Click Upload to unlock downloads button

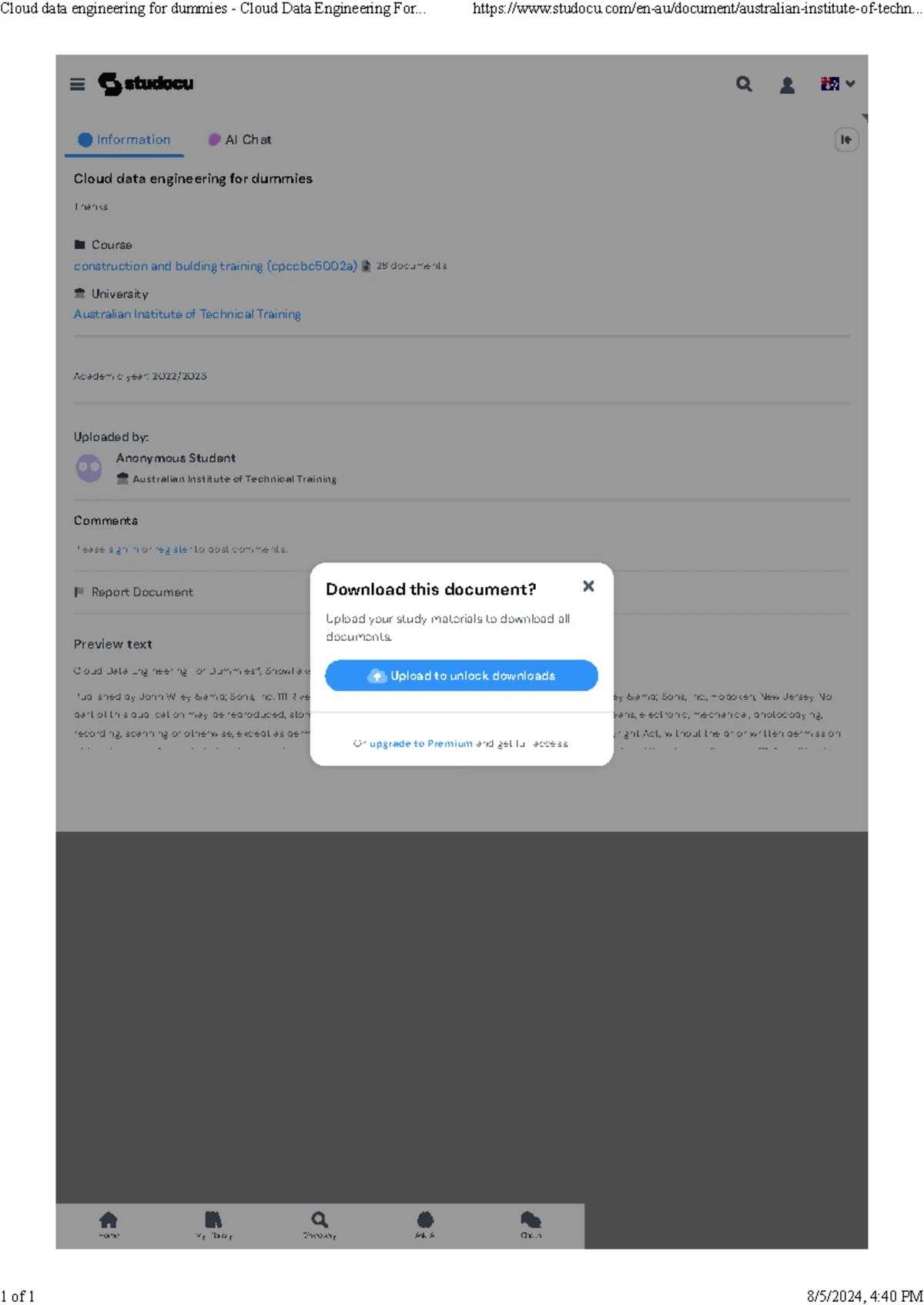tap(461, 676)
